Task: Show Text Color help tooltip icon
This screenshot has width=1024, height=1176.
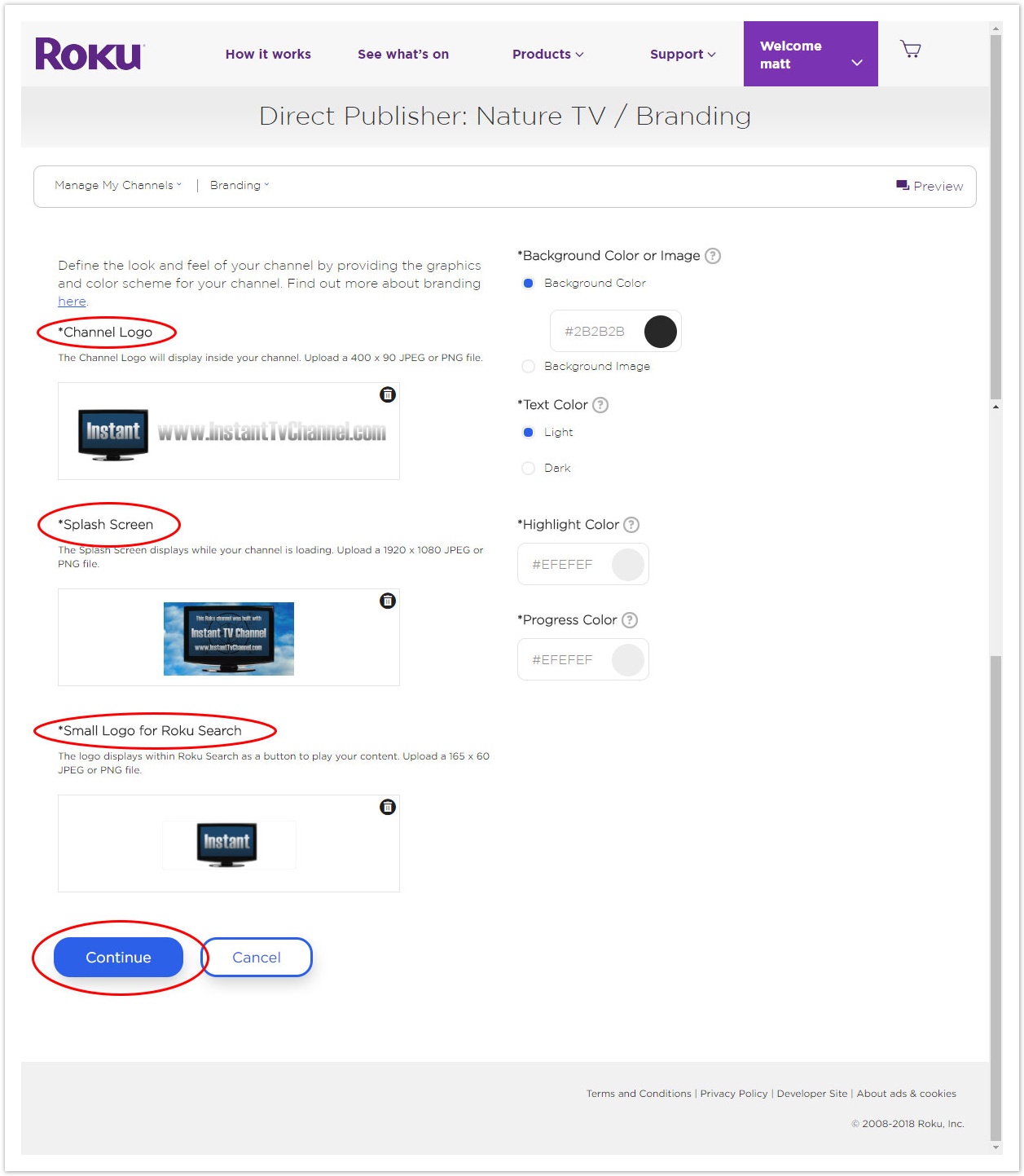Action: click(600, 405)
